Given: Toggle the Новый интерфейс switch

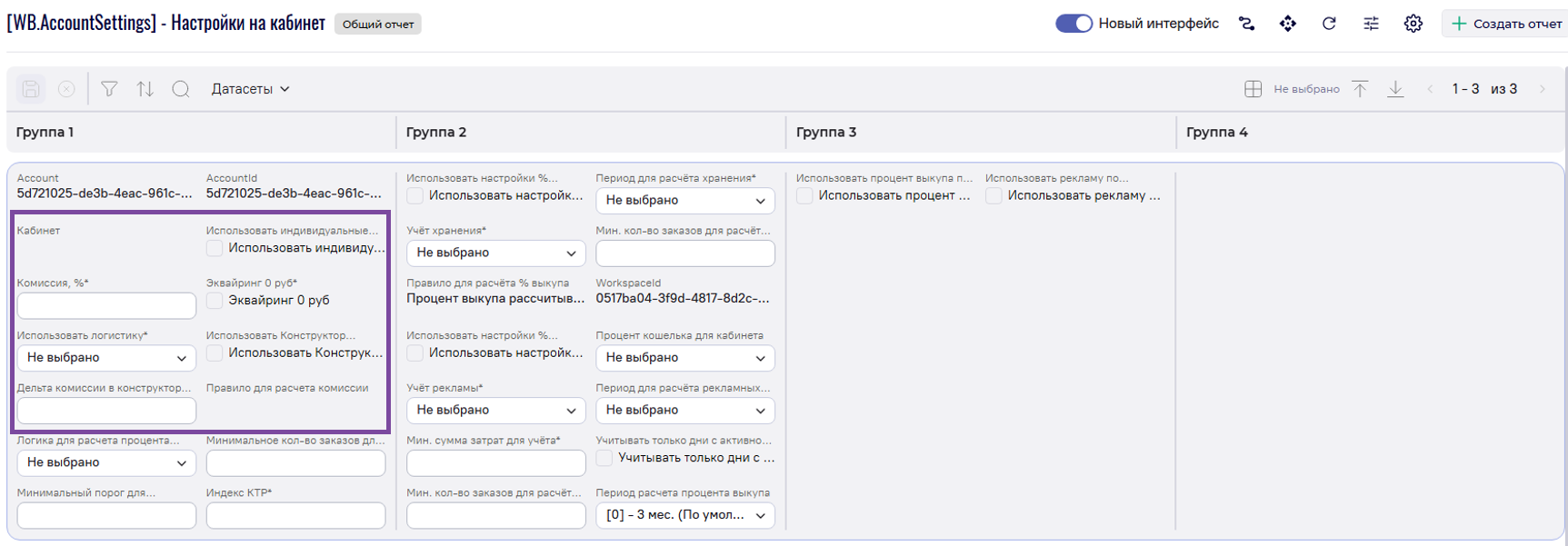Looking at the screenshot, I should pyautogui.click(x=1074, y=24).
